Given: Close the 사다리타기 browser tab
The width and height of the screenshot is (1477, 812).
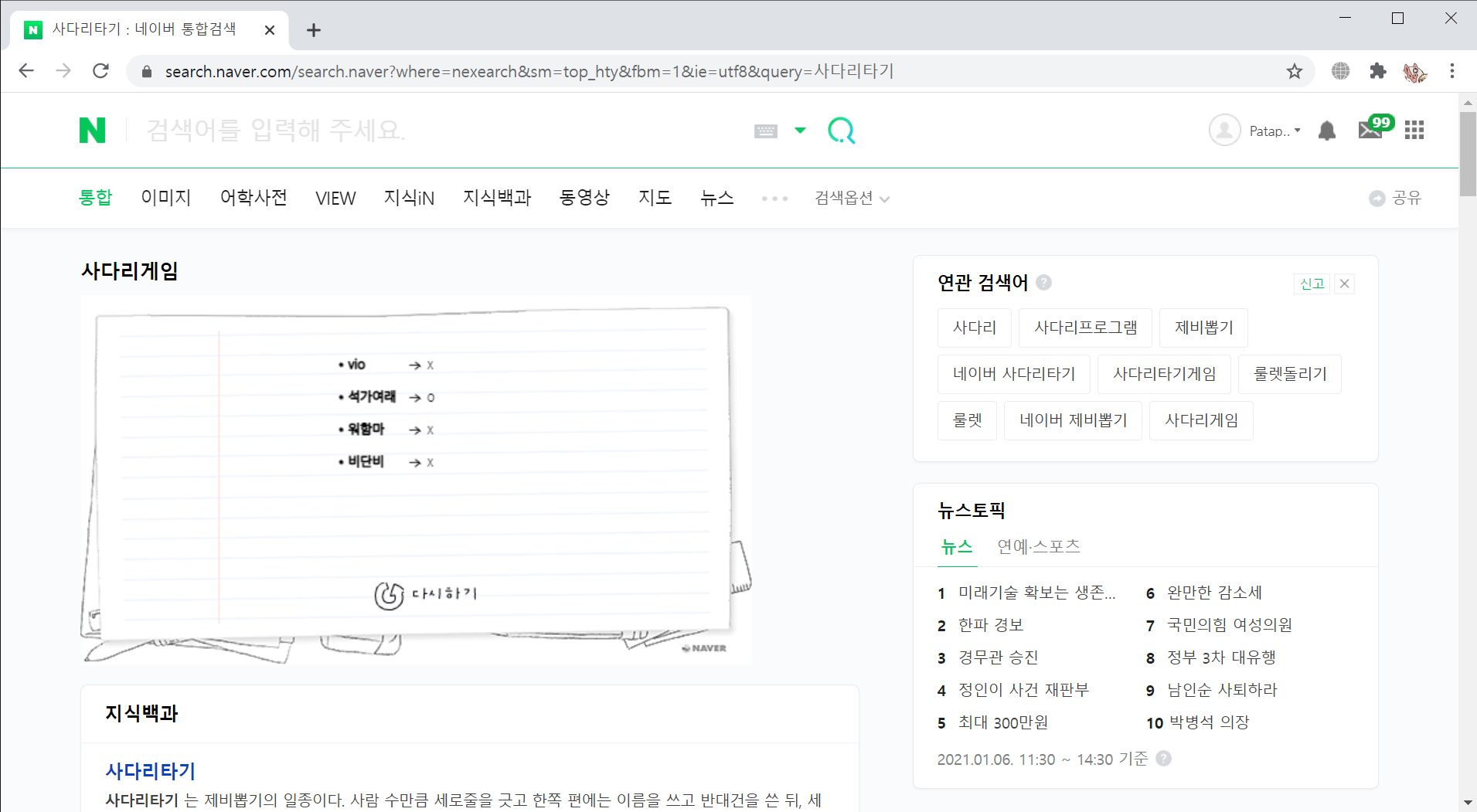Looking at the screenshot, I should (x=270, y=30).
